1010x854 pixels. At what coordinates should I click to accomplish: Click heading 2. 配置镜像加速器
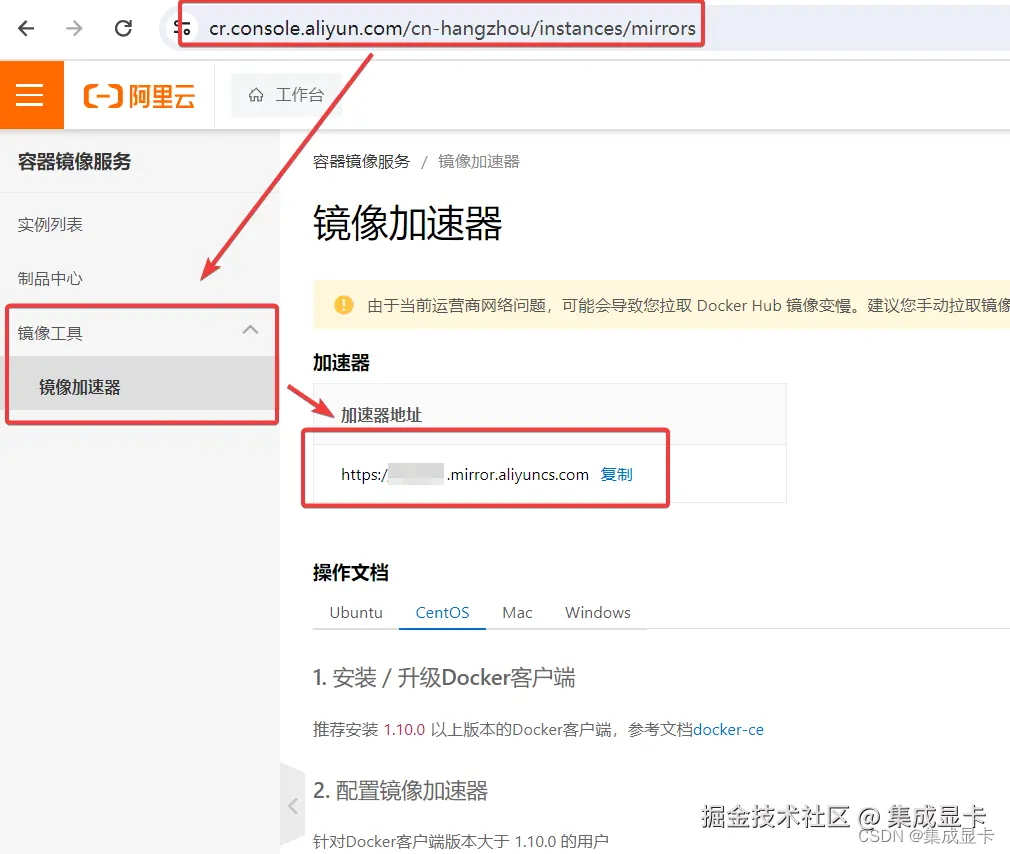401,791
